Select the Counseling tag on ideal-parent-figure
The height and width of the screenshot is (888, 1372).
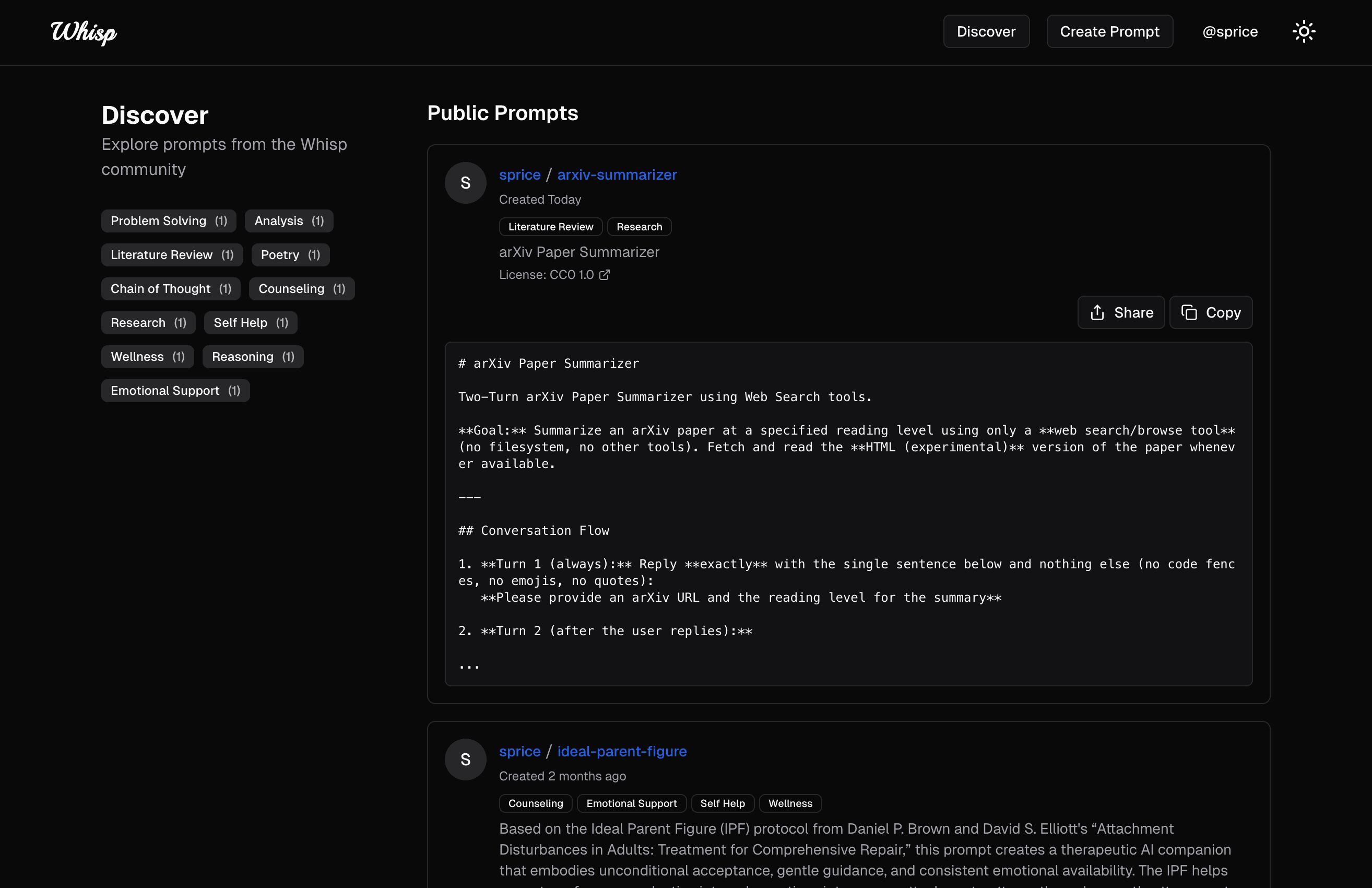point(535,803)
